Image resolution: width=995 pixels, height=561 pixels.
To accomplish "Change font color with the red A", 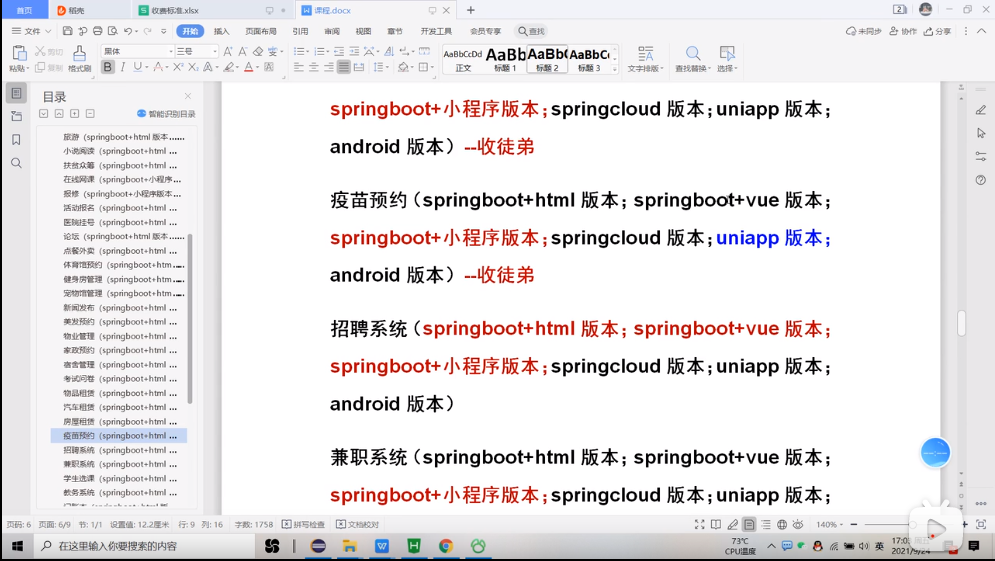I will [249, 67].
